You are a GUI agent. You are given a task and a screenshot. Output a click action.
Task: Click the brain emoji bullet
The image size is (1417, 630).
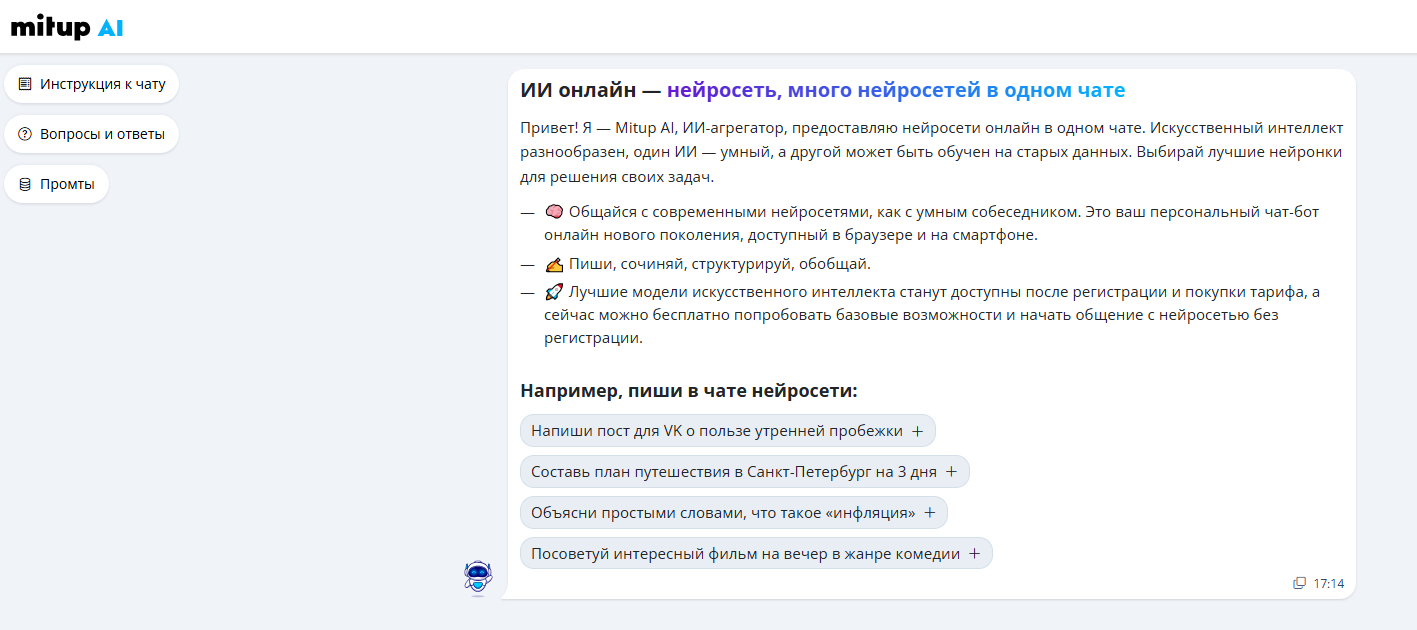pos(555,212)
